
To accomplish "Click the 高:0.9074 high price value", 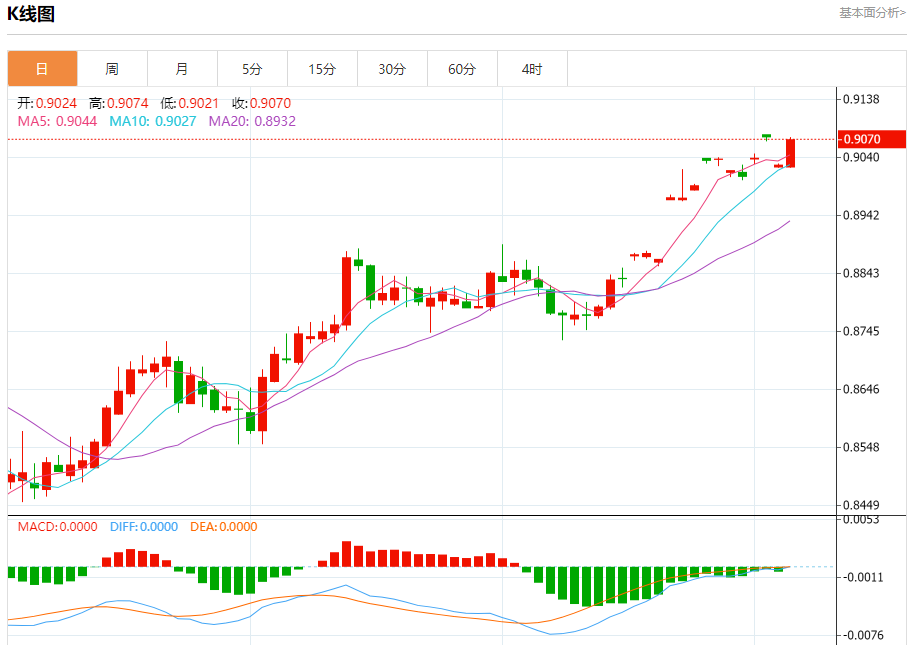I will (118, 103).
